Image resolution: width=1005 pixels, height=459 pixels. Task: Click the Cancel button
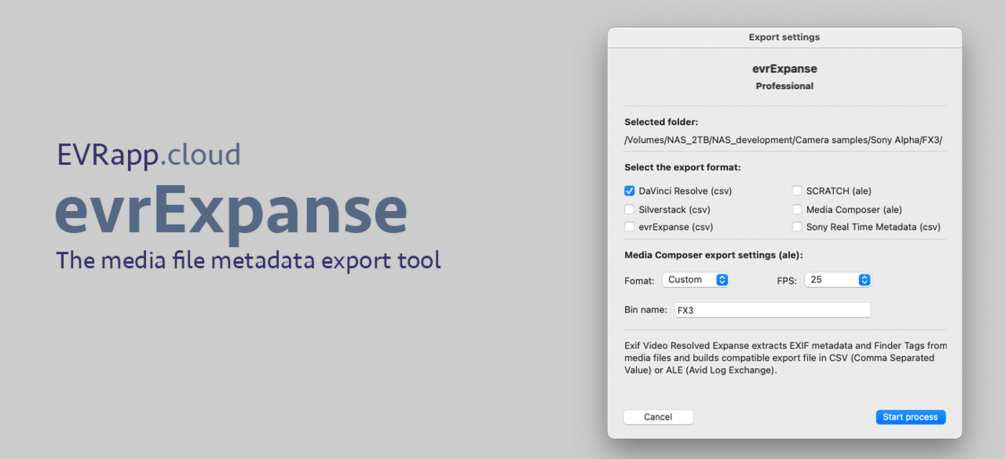tap(658, 417)
